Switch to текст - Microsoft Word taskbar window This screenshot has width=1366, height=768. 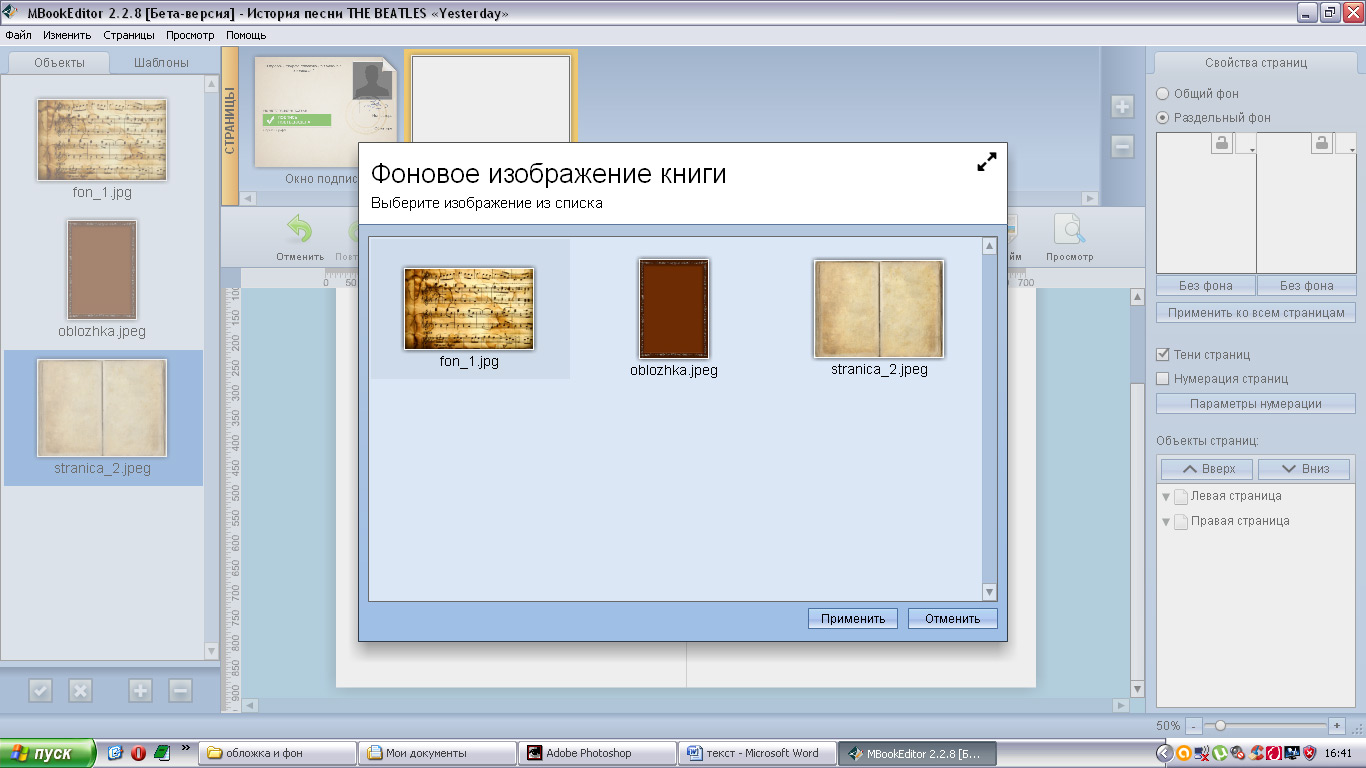pyautogui.click(x=757, y=753)
